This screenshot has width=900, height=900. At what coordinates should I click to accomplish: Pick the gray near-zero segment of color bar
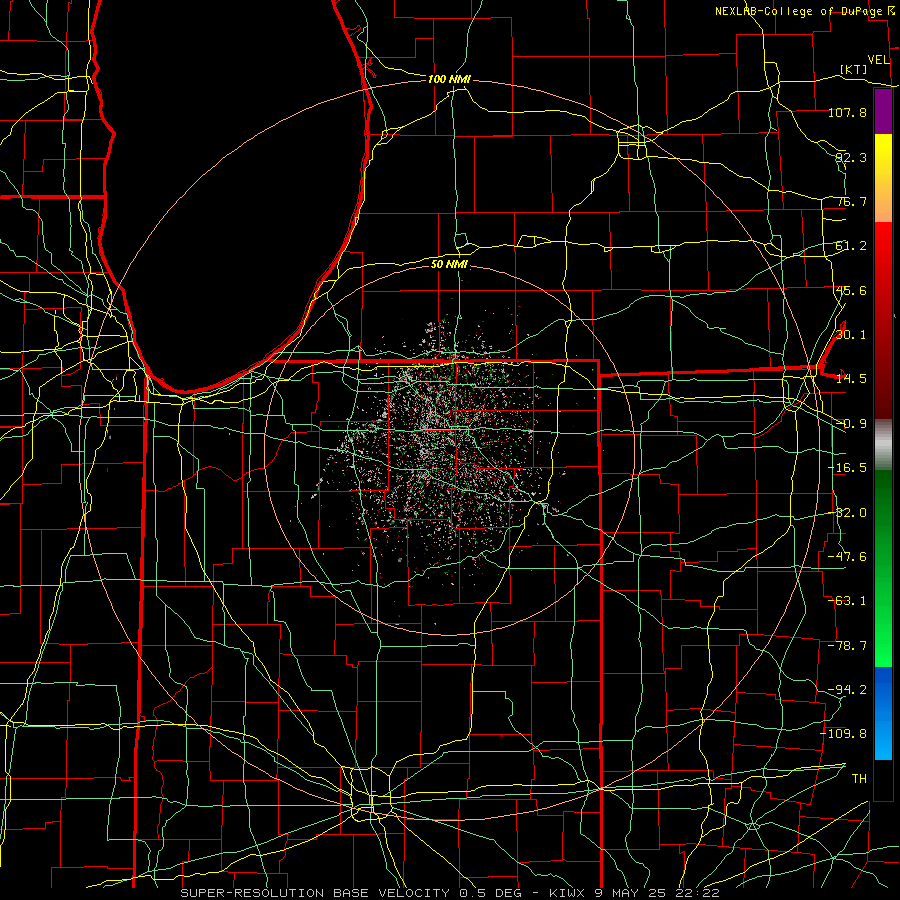883,445
